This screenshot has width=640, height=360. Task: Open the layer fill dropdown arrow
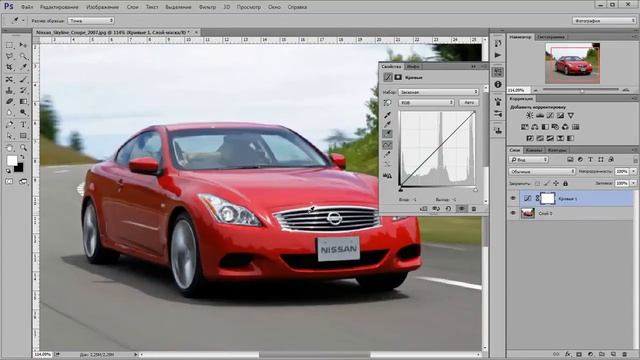(633, 184)
